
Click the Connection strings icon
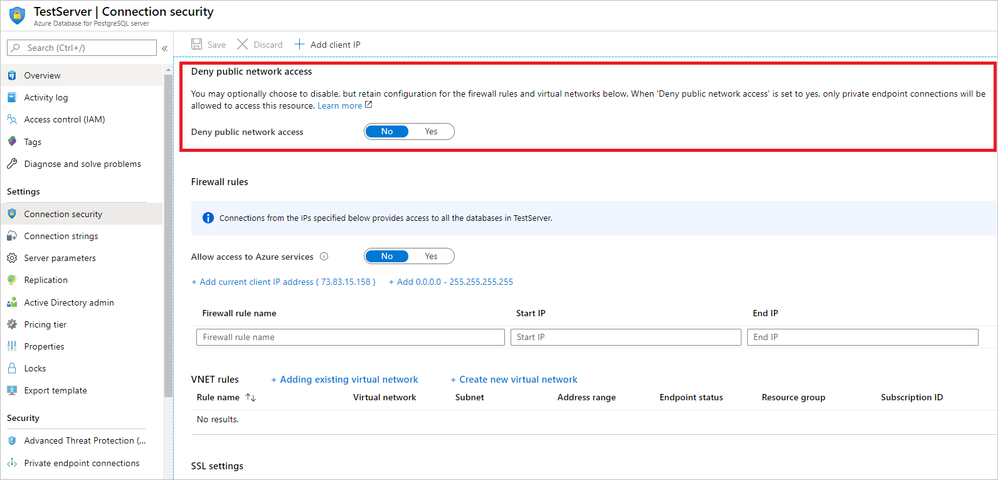(x=11, y=236)
